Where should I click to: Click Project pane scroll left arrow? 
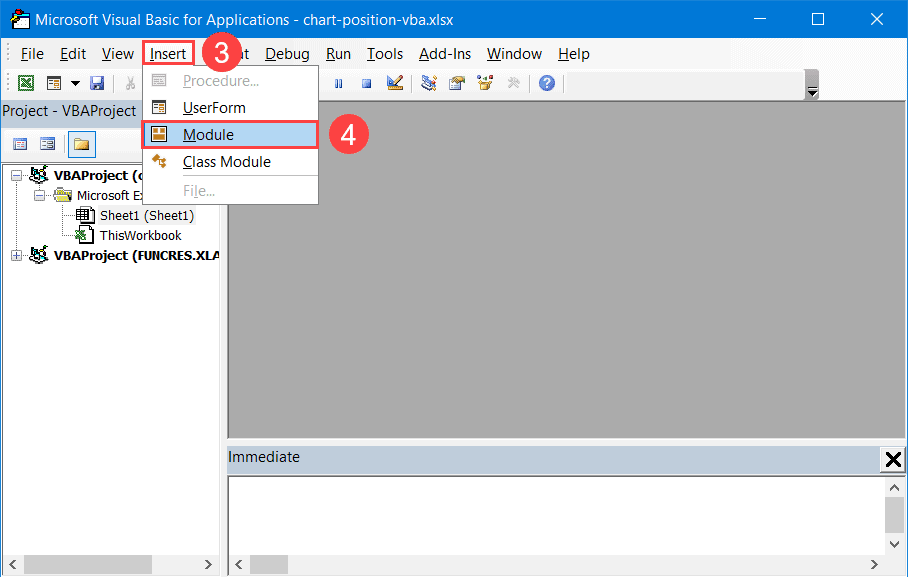[x=13, y=564]
